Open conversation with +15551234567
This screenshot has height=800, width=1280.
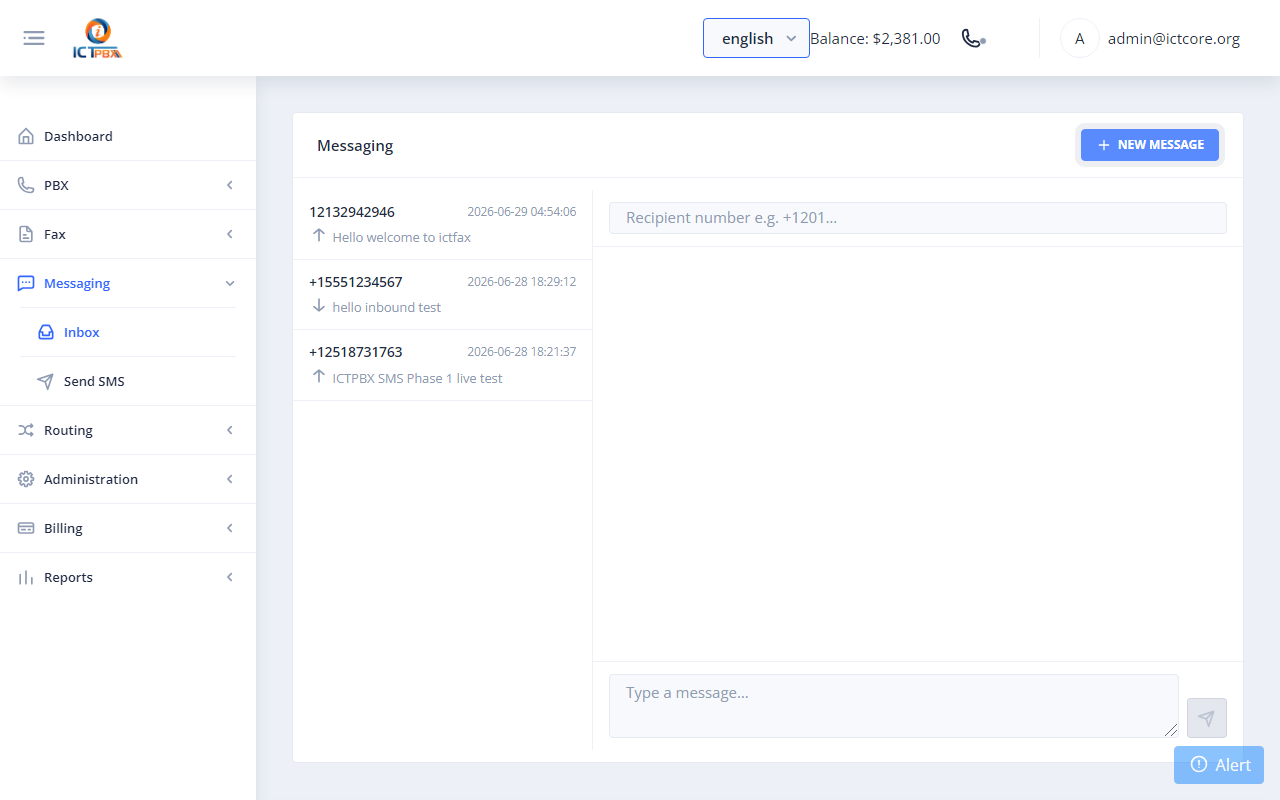coord(442,295)
